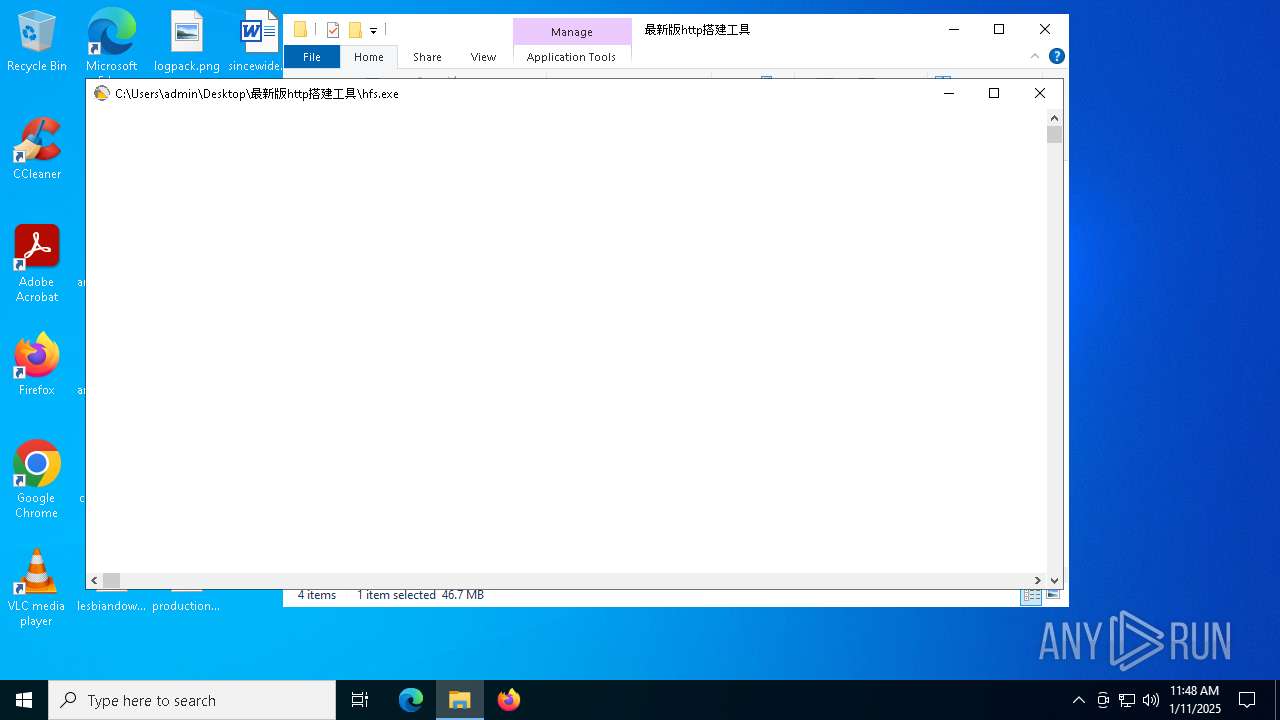Open Task View on the taskbar
The width and height of the screenshot is (1280, 720).
[x=360, y=700]
